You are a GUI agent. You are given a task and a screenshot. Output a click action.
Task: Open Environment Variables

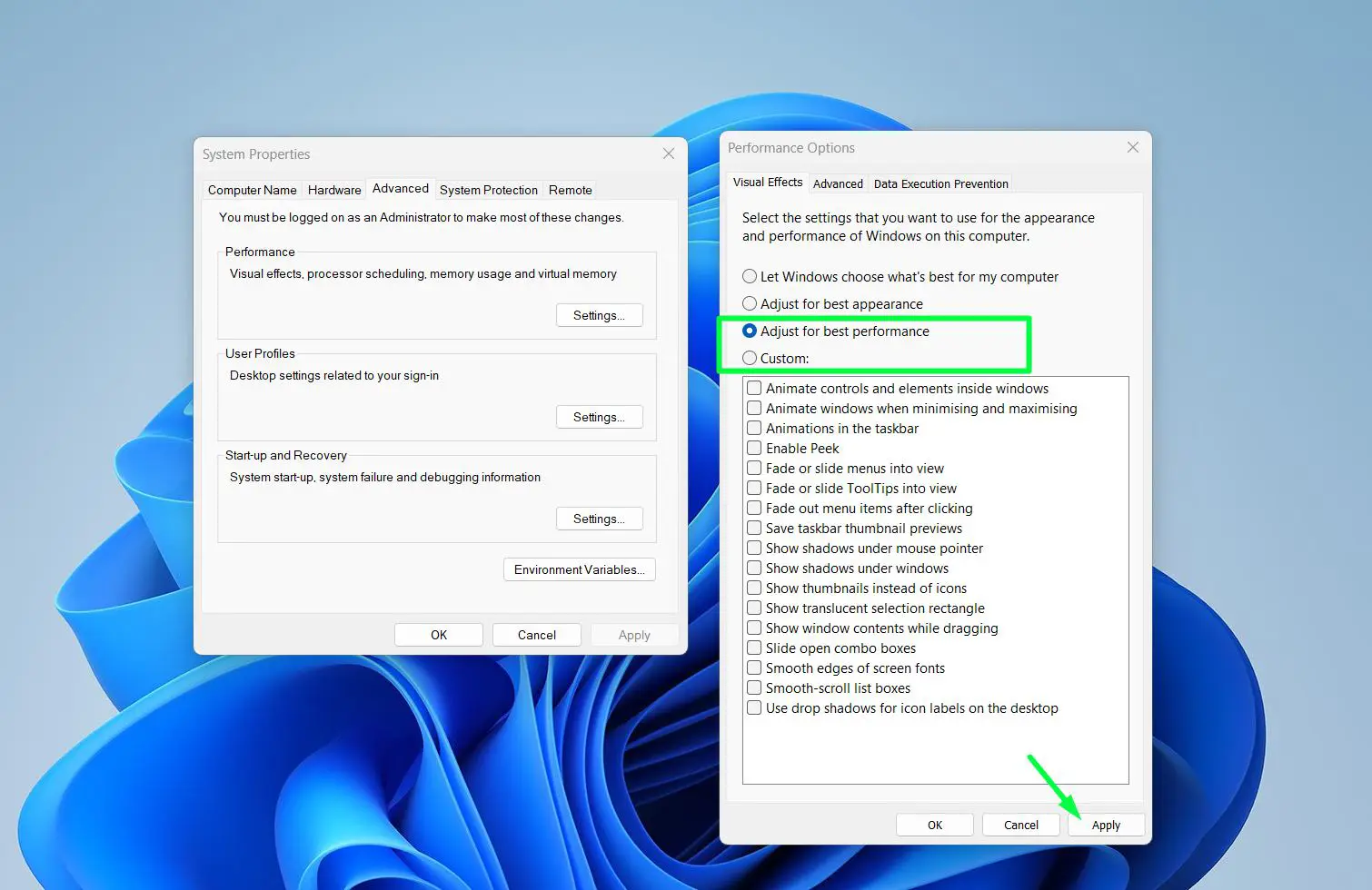pyautogui.click(x=579, y=569)
